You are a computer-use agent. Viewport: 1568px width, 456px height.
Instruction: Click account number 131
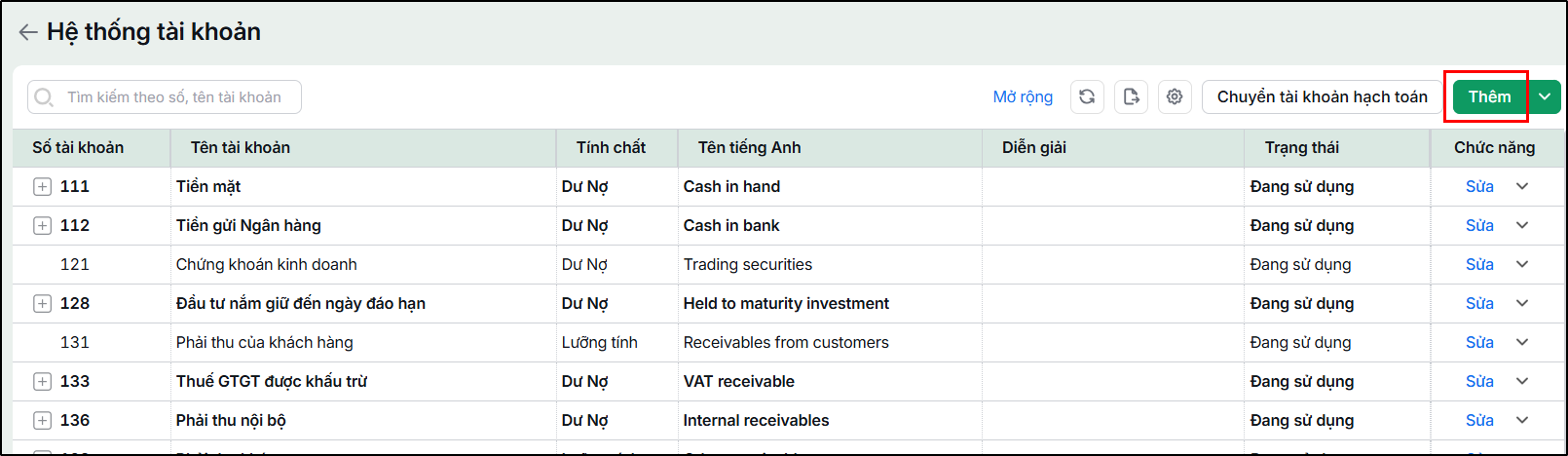[75, 343]
